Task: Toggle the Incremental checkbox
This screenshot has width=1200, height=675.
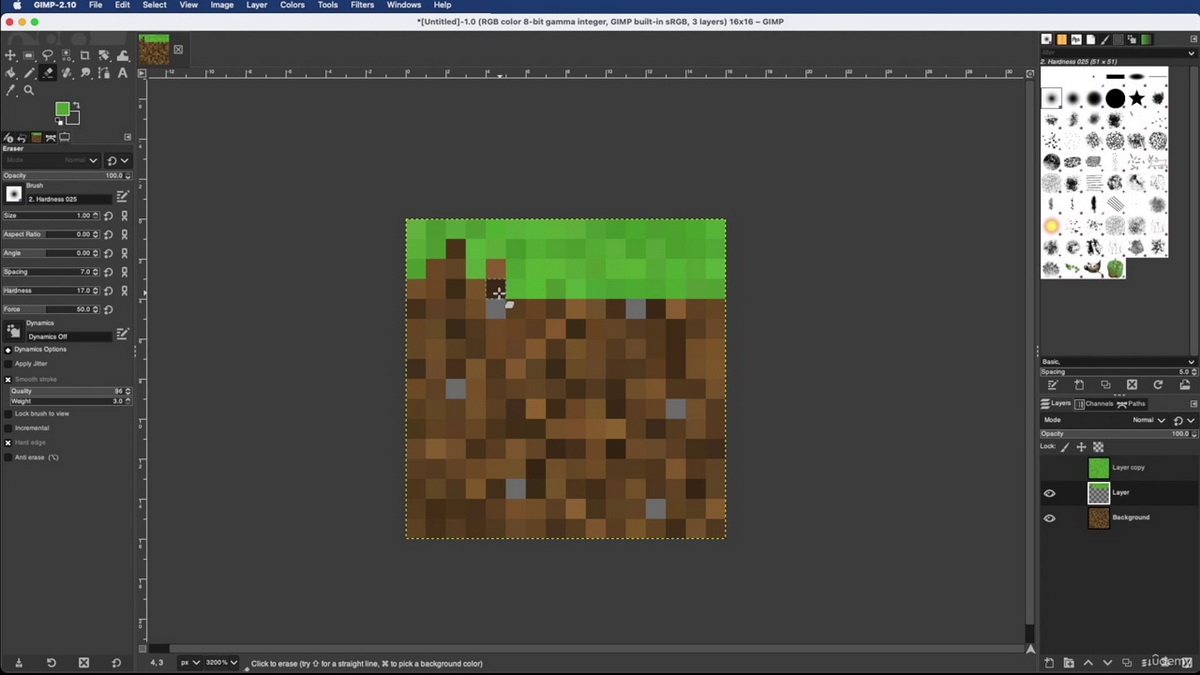Action: pos(8,428)
